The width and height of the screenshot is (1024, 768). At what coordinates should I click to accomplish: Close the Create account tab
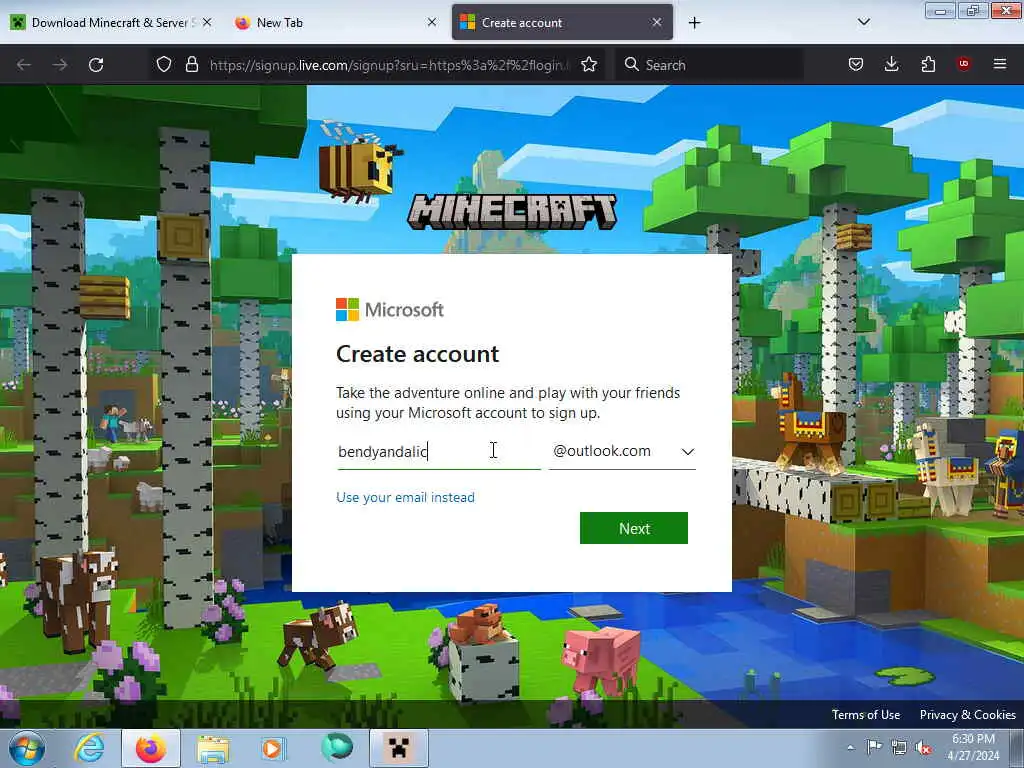point(657,22)
